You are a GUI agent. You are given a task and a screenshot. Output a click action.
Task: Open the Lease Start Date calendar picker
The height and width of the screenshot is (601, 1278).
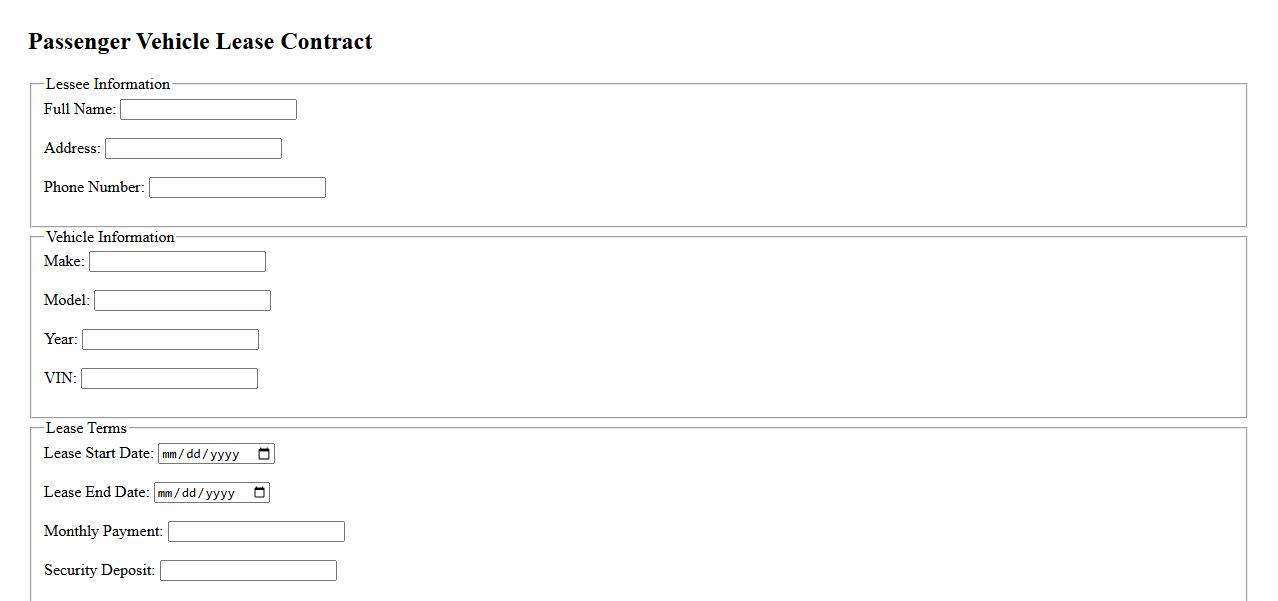pos(264,454)
